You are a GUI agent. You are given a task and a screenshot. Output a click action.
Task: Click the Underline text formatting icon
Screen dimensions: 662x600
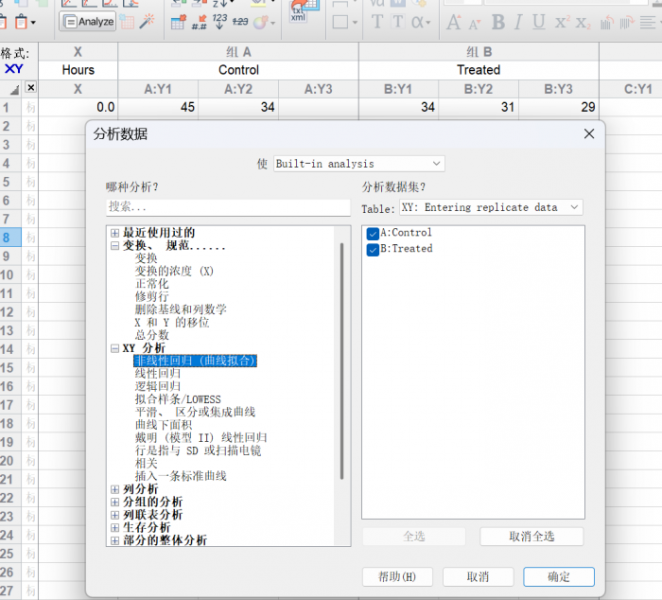click(540, 22)
